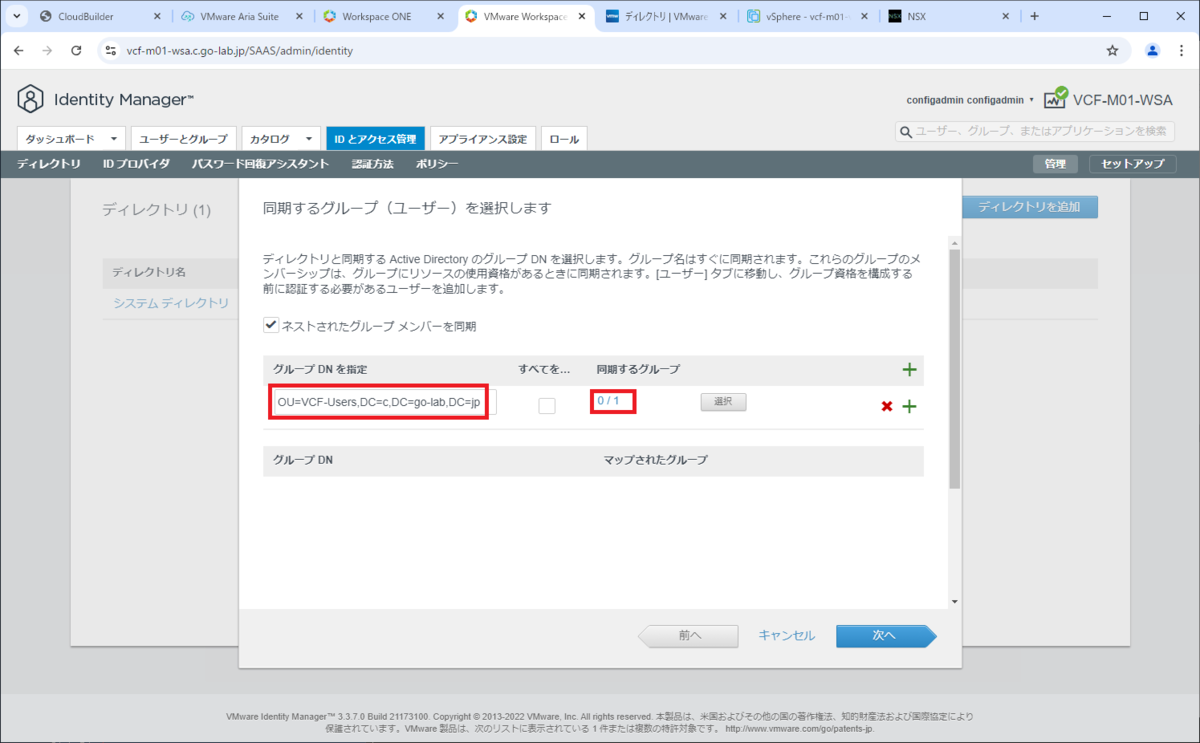Click マップされたグループ column header
Screen dimensions: 1200x743
click(x=655, y=460)
